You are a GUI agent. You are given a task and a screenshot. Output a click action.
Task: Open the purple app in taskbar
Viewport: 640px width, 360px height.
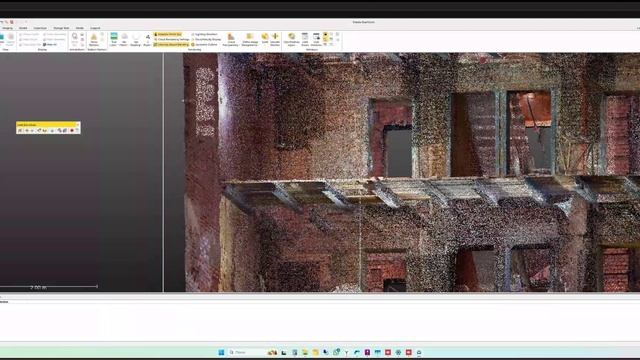coord(367,352)
